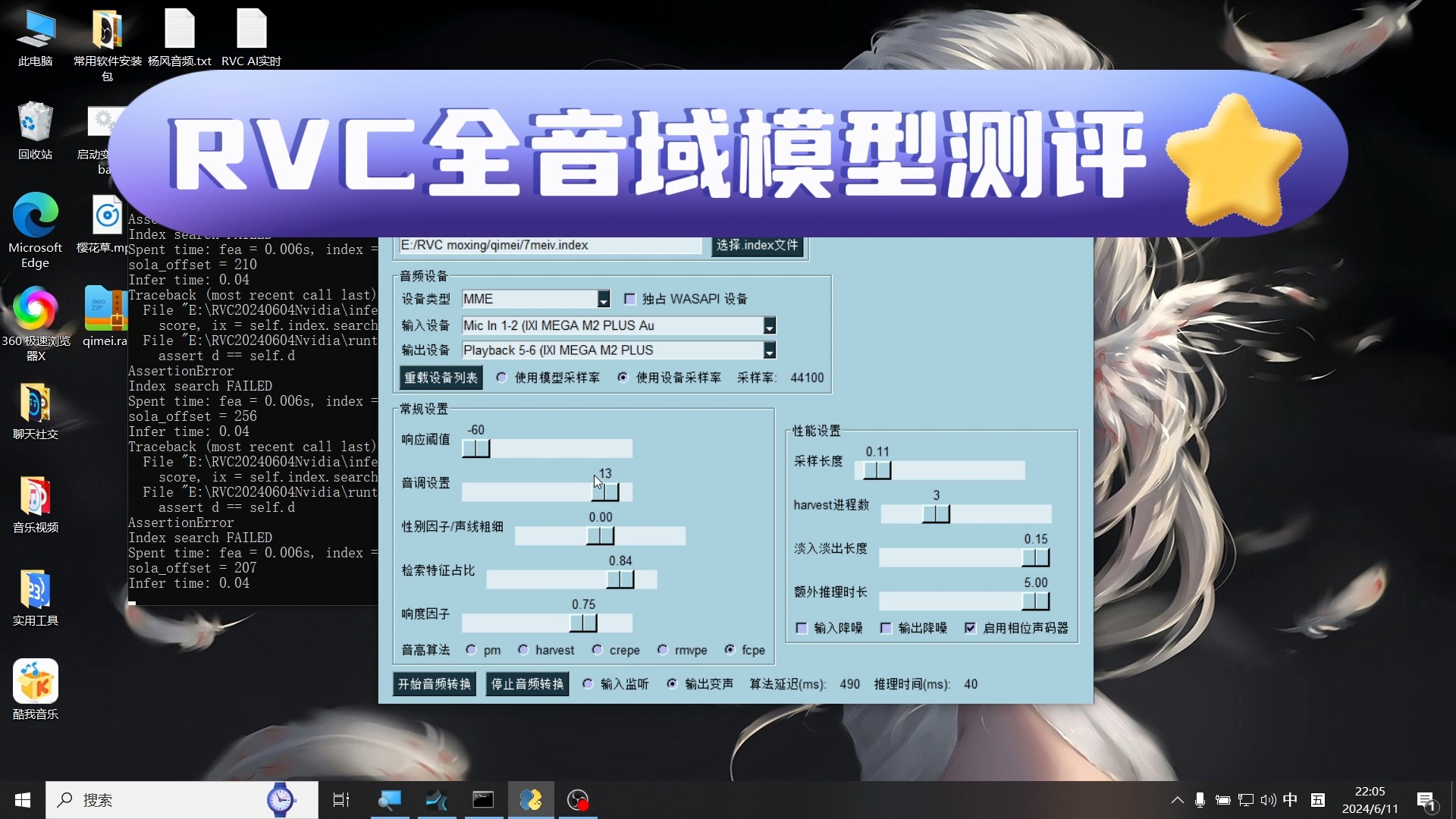This screenshot has width=1456, height=819.
Task: Select 输出变声 output mode
Action: pos(672,684)
